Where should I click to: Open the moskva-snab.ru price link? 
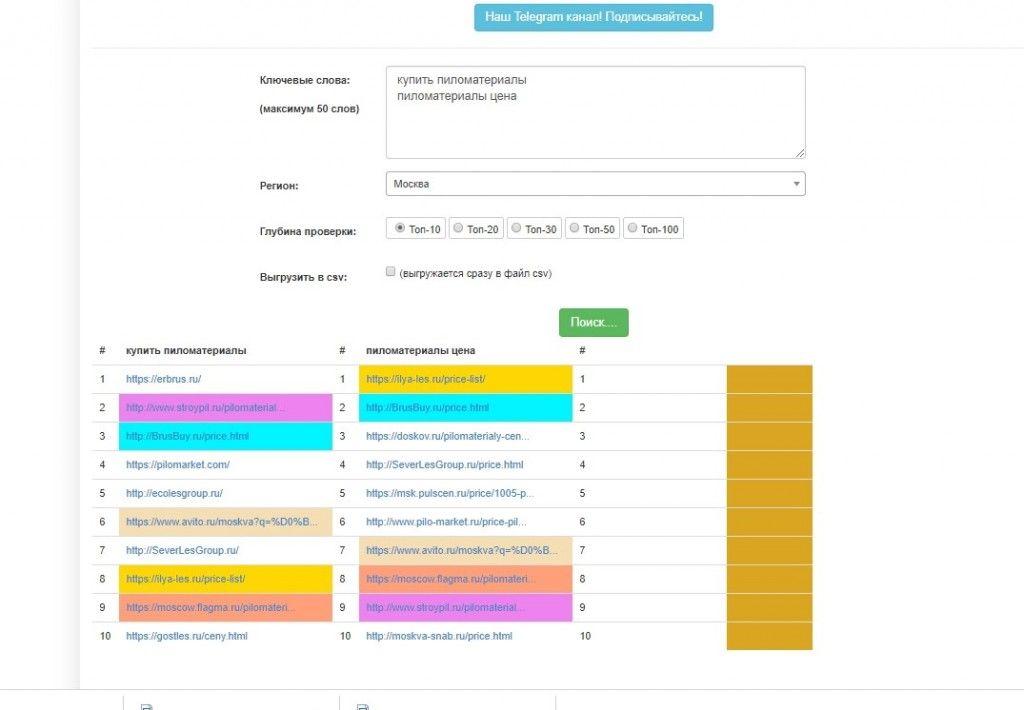pyautogui.click(x=439, y=636)
